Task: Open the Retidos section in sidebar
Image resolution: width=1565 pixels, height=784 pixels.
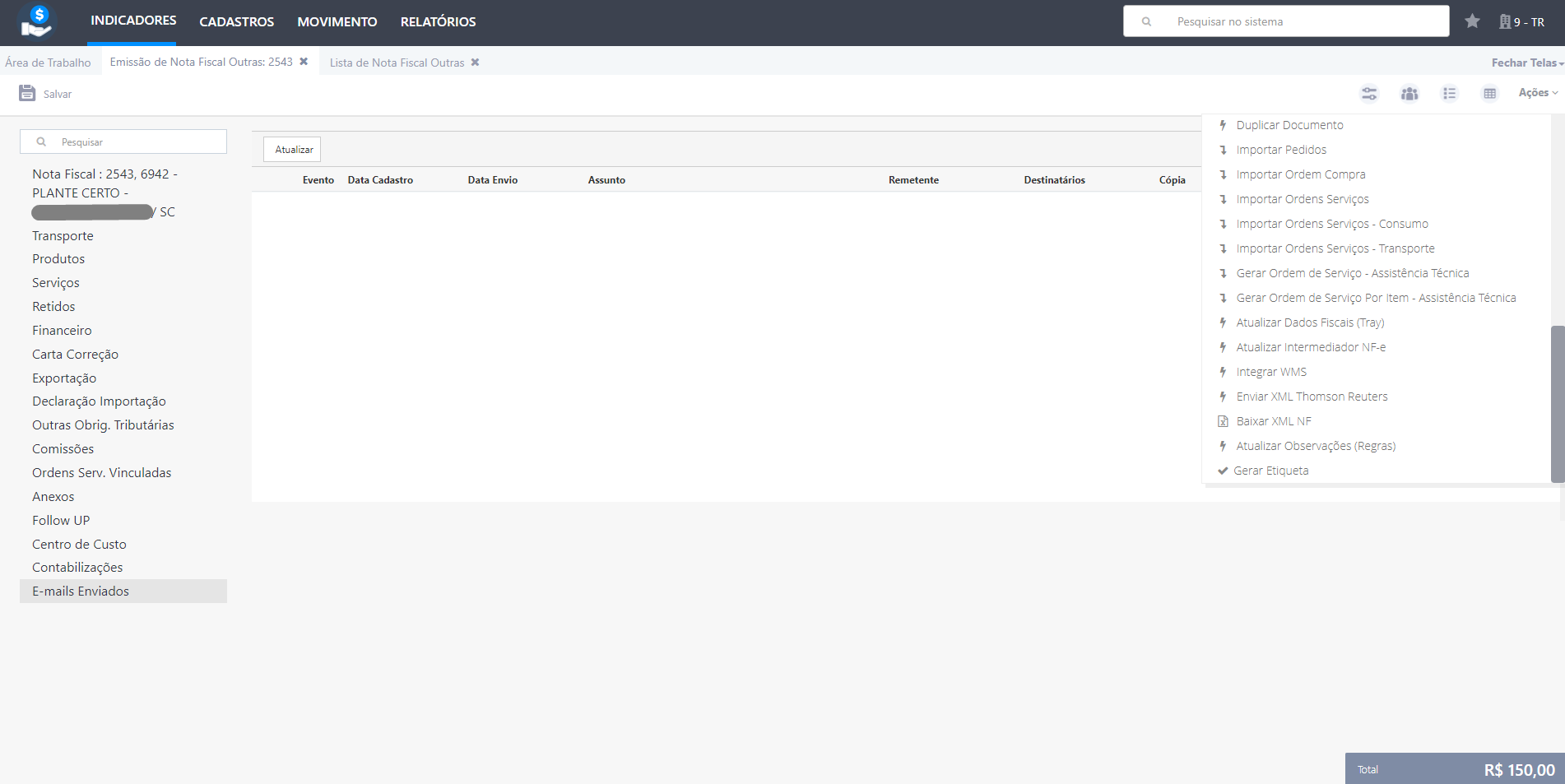Action: pyautogui.click(x=53, y=307)
